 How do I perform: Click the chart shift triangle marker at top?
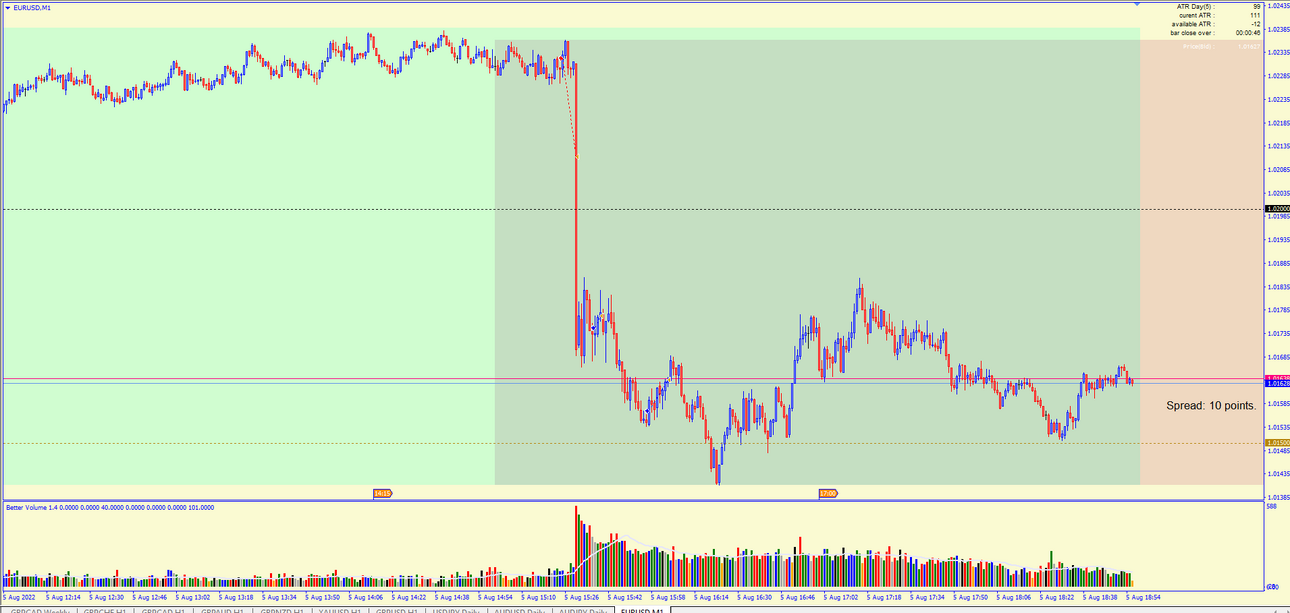click(1136, 4)
